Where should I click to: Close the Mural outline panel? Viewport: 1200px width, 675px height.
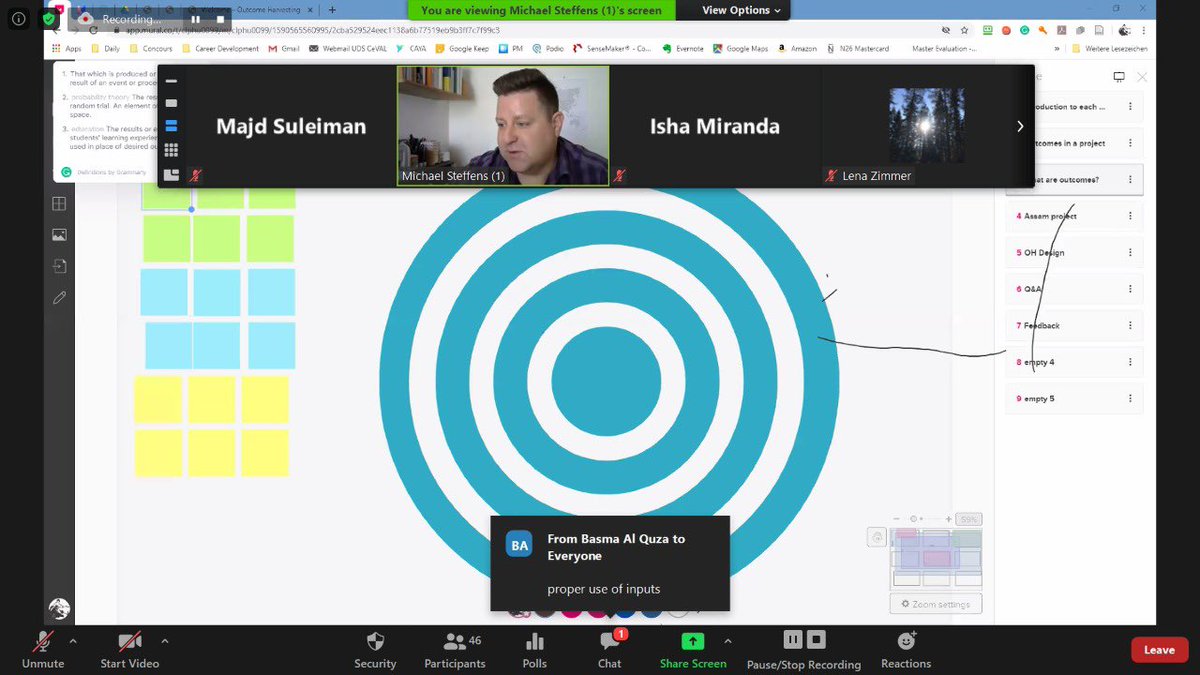click(1142, 77)
